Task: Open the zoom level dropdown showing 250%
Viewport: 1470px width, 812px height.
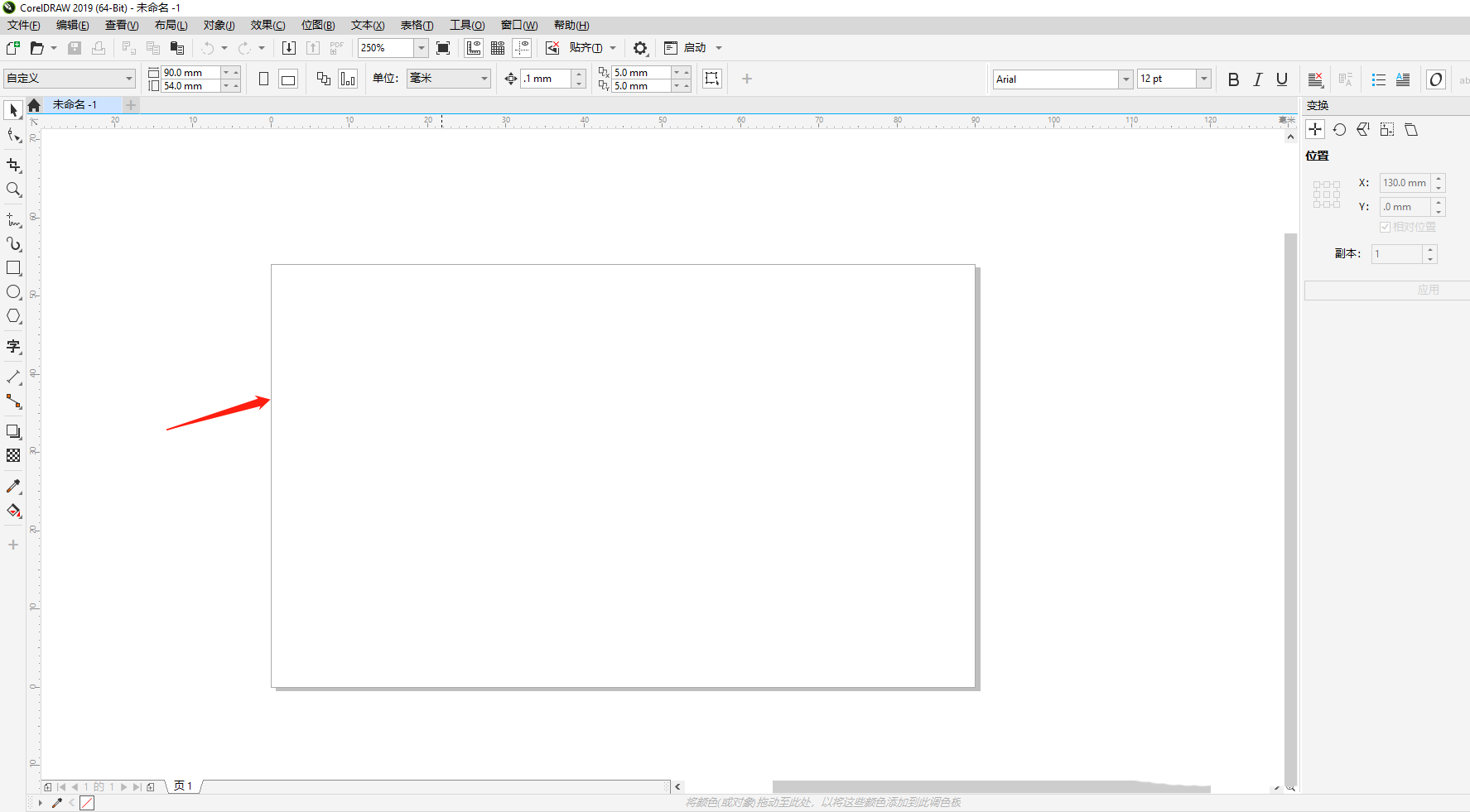Action: [420, 48]
